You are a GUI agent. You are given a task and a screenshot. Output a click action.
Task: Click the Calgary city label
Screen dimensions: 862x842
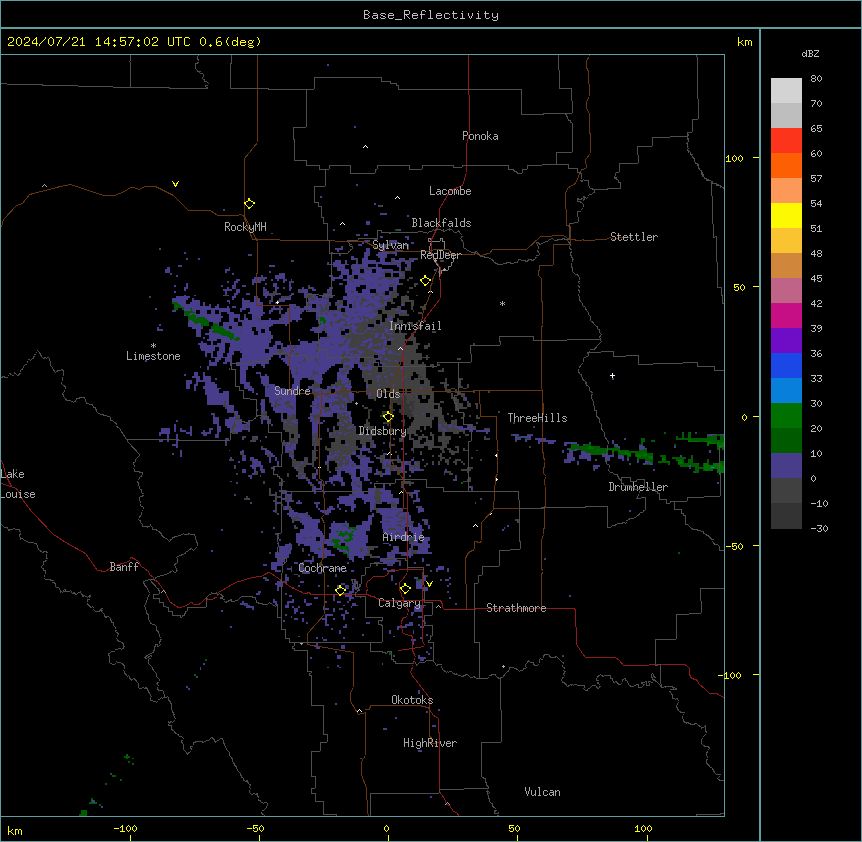pyautogui.click(x=399, y=603)
